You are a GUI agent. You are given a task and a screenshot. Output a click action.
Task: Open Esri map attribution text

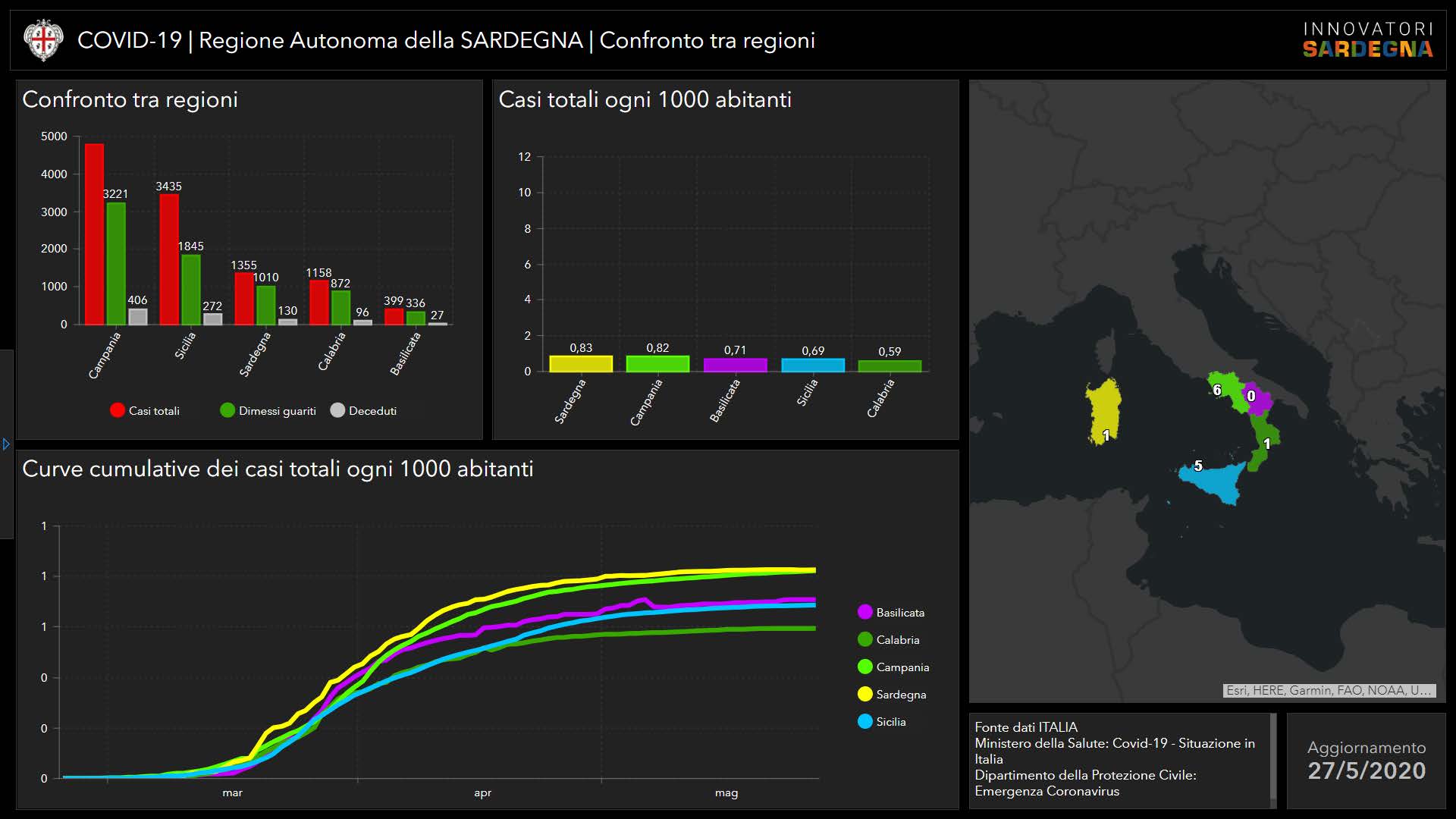(1329, 690)
